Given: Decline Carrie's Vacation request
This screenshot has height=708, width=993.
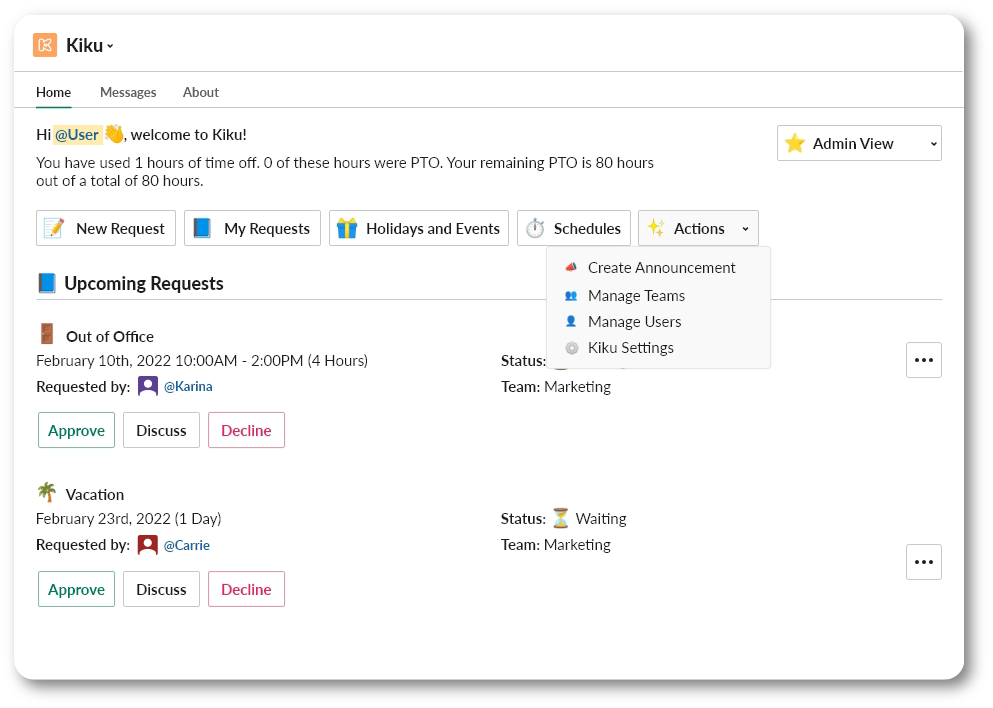Looking at the screenshot, I should (246, 589).
